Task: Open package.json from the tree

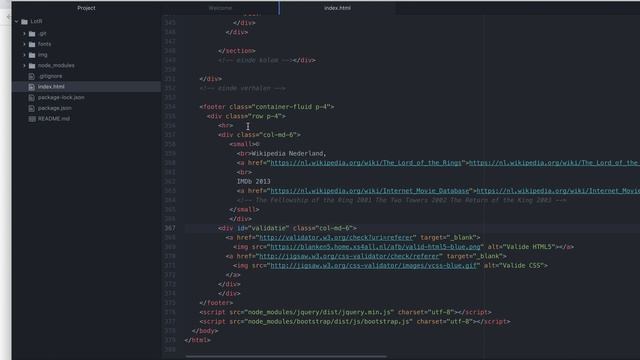Action: click(55, 108)
